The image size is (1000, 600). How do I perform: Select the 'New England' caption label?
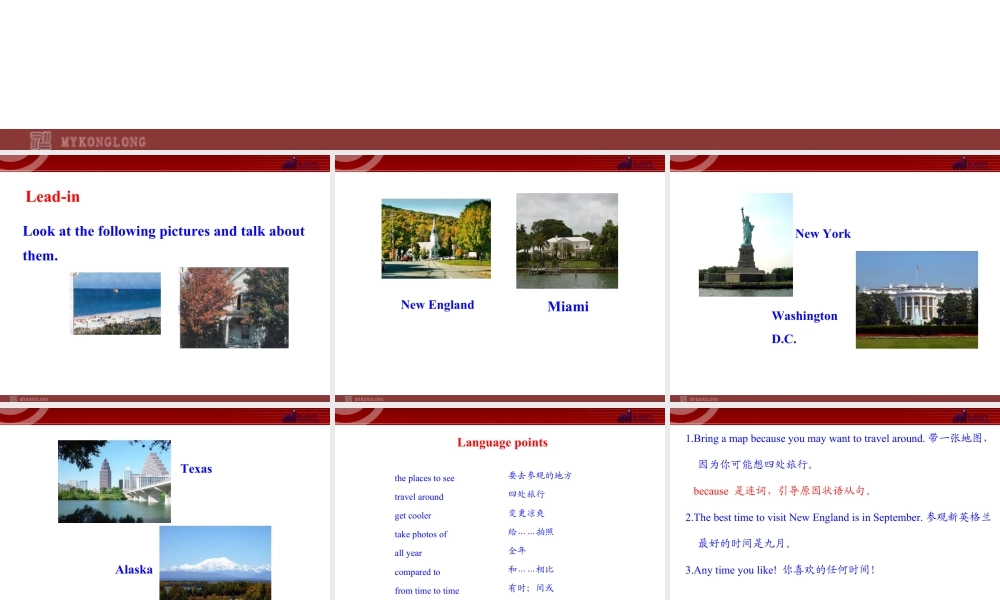pyautogui.click(x=437, y=305)
